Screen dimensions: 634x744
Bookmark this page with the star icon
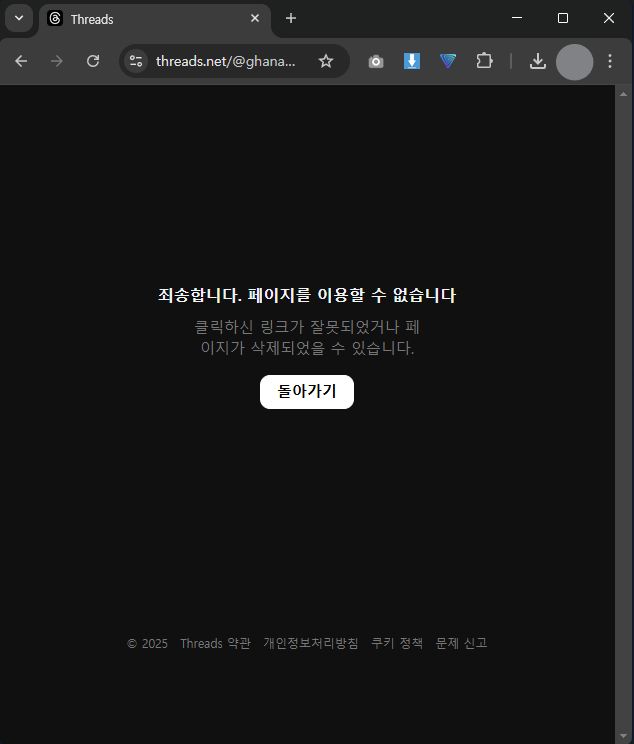[x=326, y=61]
